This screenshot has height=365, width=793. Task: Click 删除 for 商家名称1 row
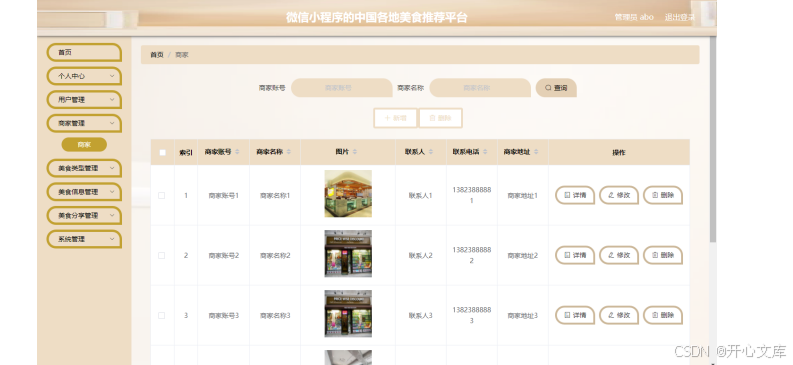[x=663, y=195]
